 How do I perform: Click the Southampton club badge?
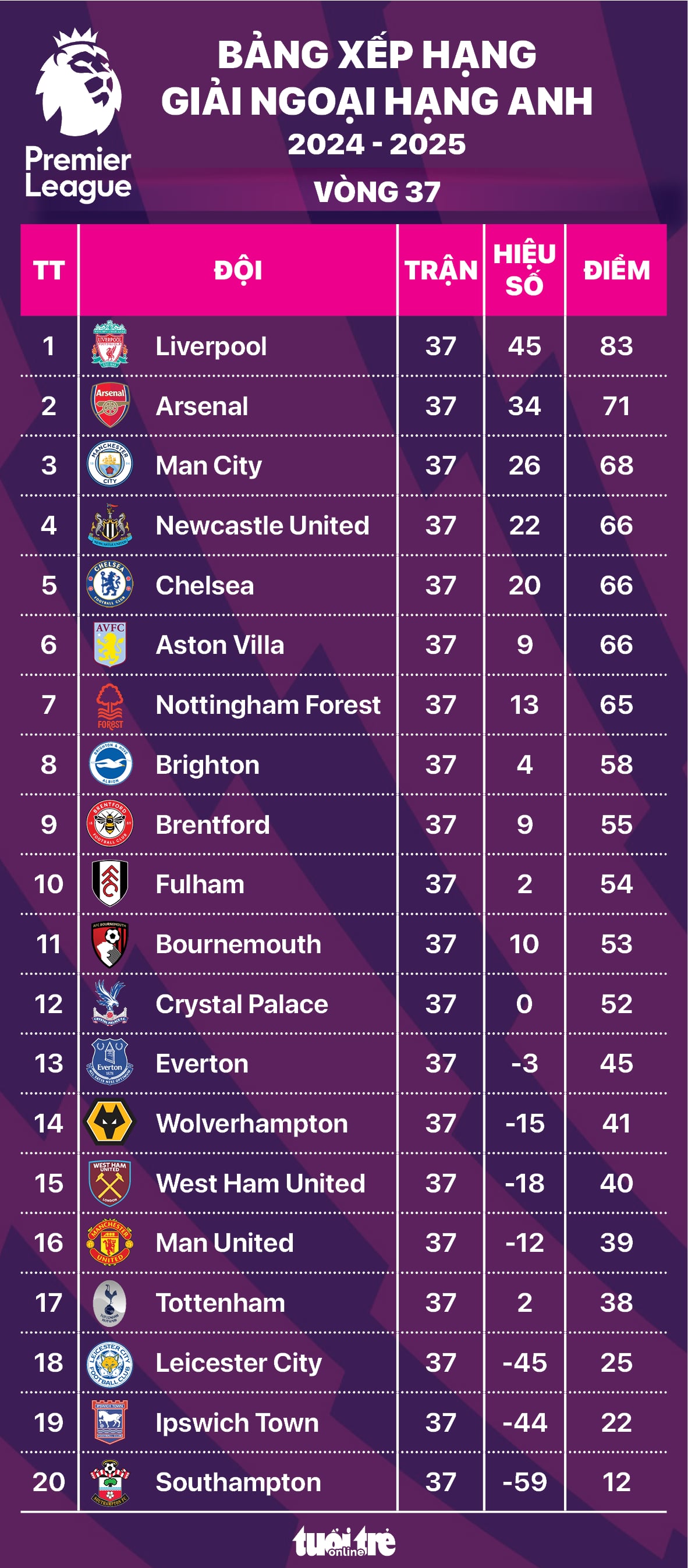click(109, 1482)
